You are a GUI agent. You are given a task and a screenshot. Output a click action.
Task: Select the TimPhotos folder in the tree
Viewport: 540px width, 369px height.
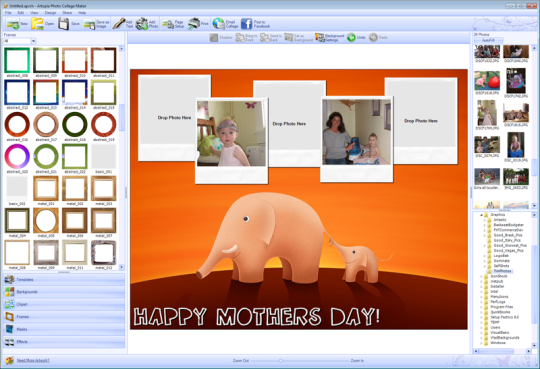point(502,271)
